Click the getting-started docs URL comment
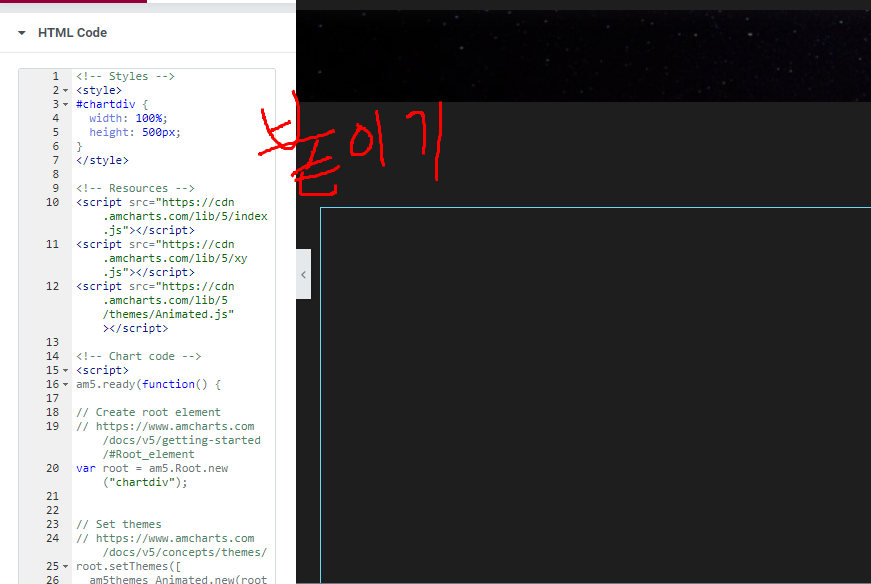 (x=168, y=440)
